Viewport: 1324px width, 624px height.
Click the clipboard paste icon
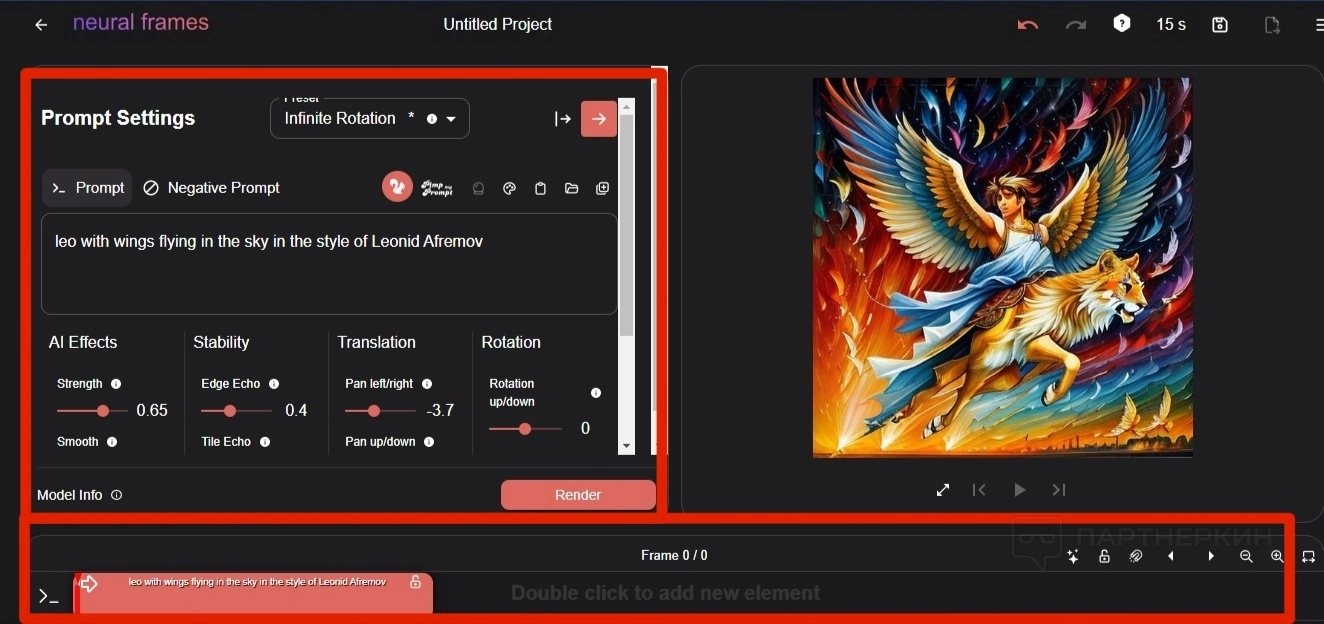[540, 188]
